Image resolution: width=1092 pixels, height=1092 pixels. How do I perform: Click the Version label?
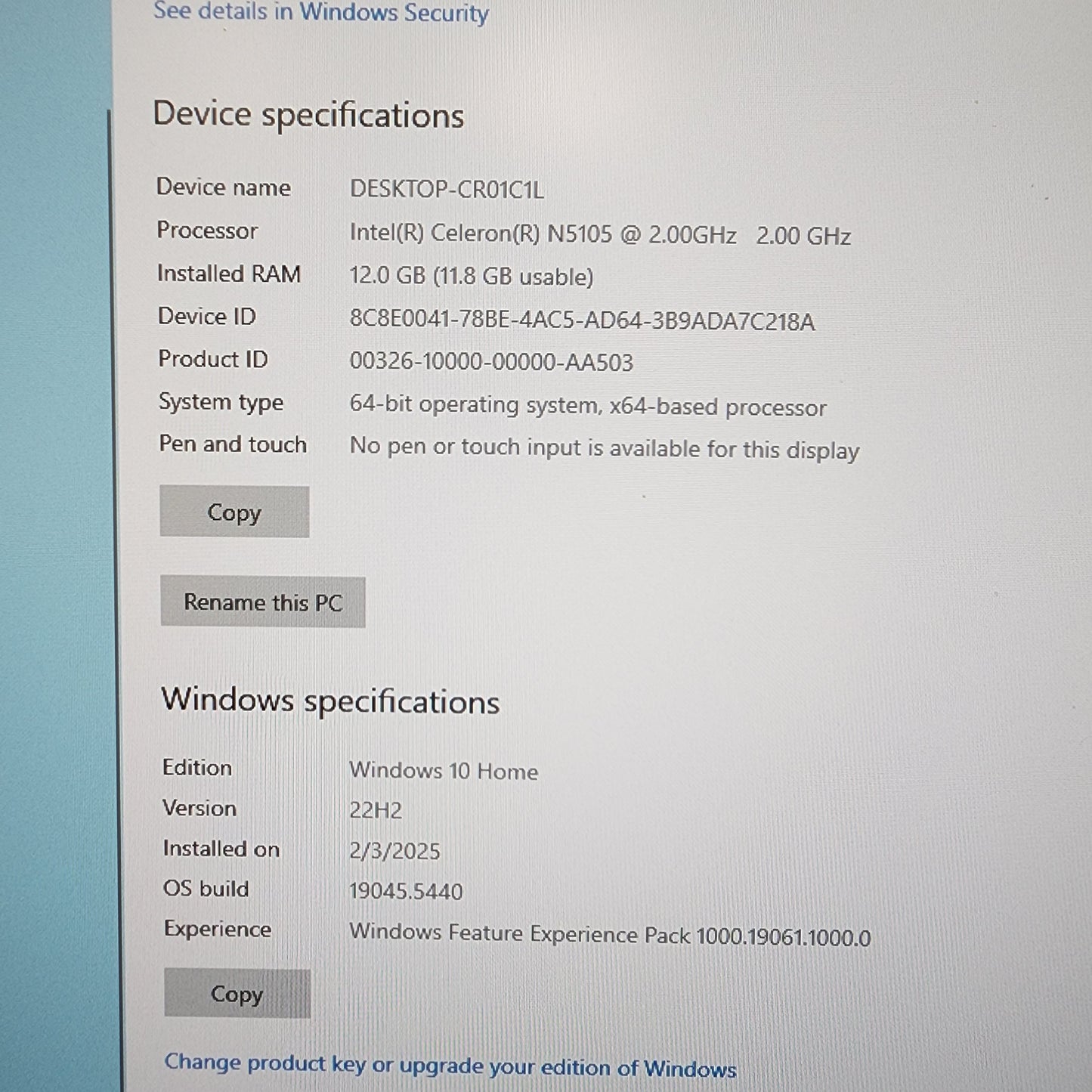click(200, 808)
